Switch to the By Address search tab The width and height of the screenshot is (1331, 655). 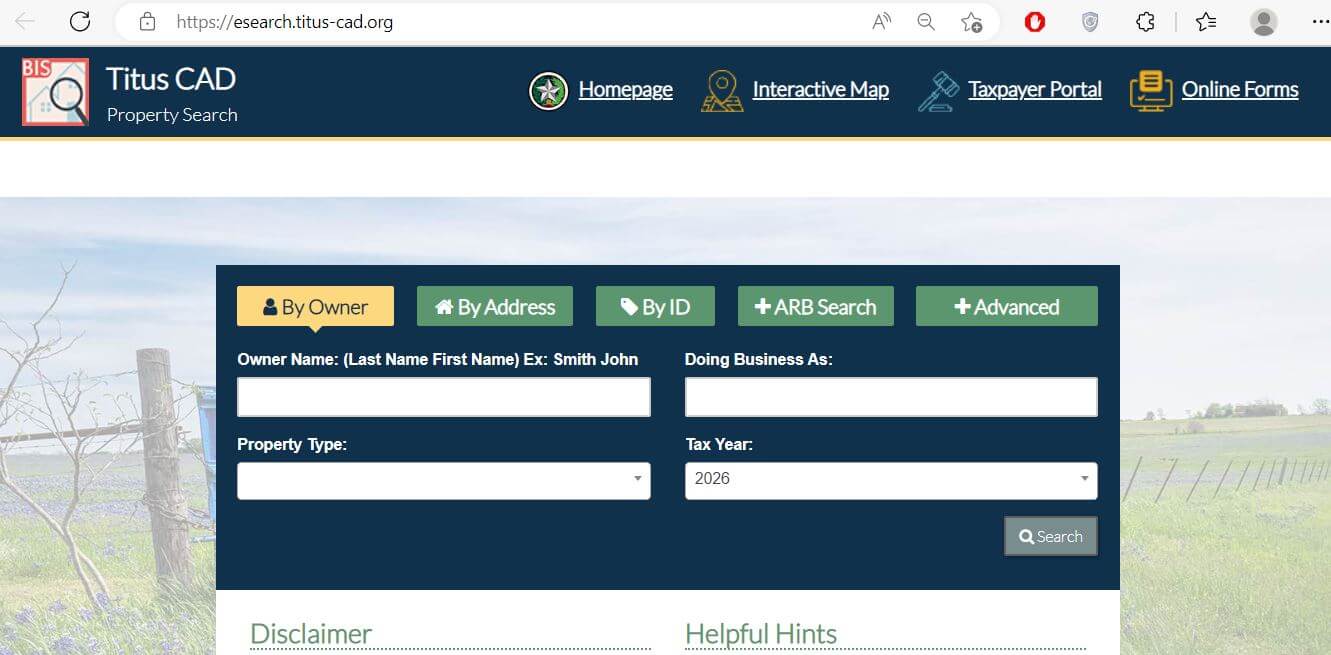coord(495,307)
